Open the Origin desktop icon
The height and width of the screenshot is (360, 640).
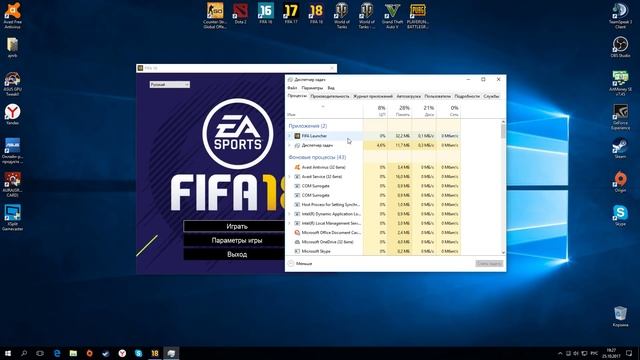620,182
